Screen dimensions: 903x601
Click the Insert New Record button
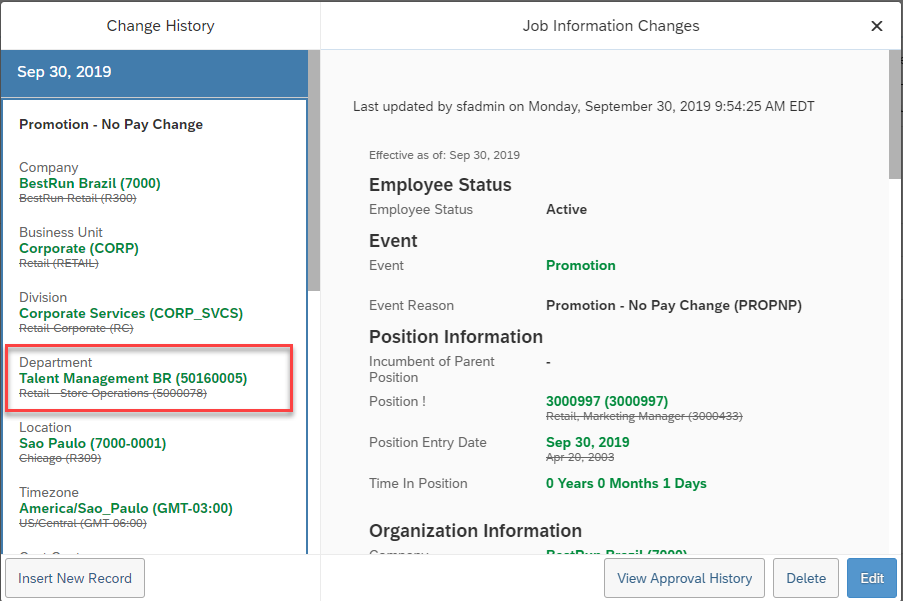point(75,578)
